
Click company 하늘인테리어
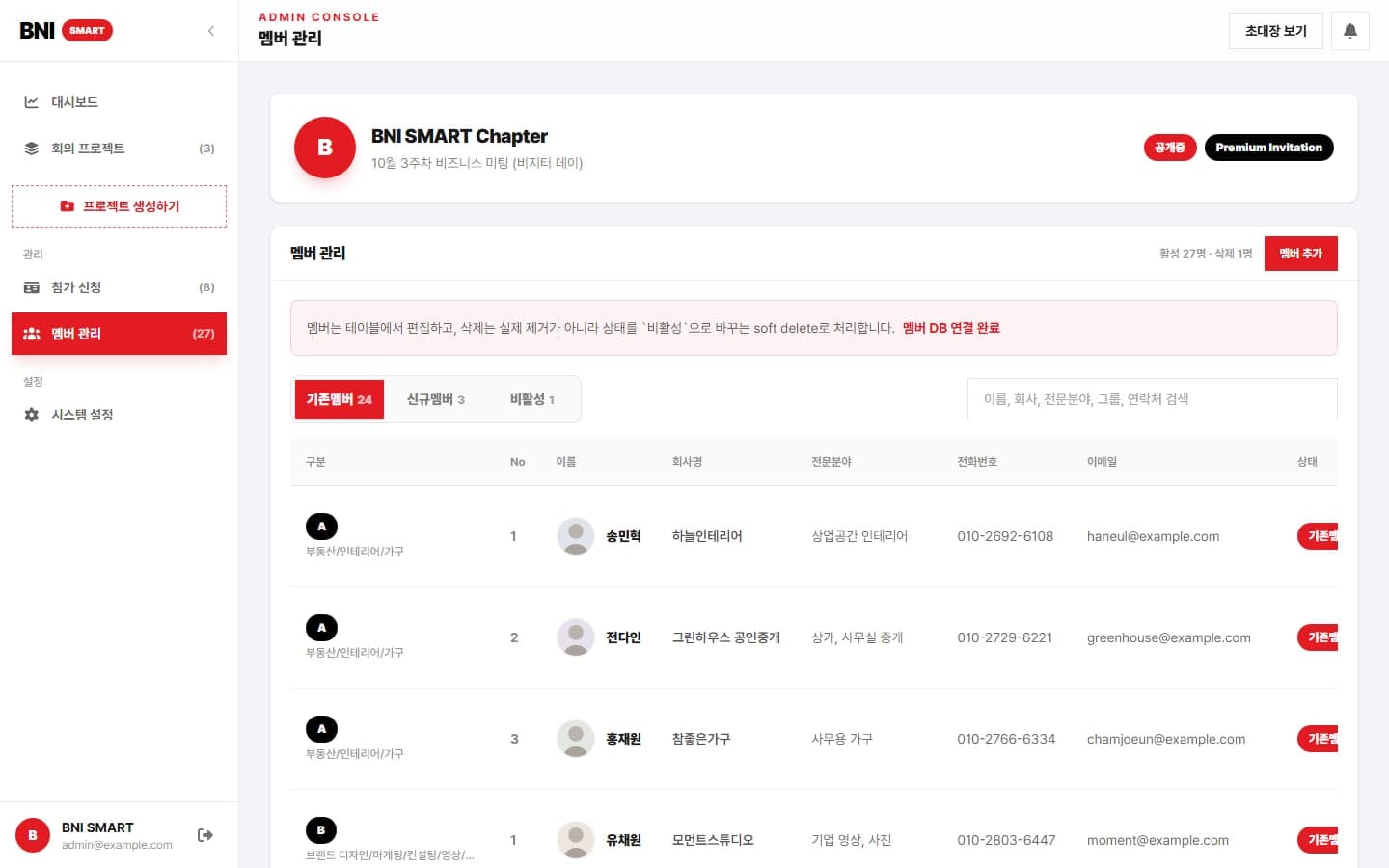coord(707,536)
